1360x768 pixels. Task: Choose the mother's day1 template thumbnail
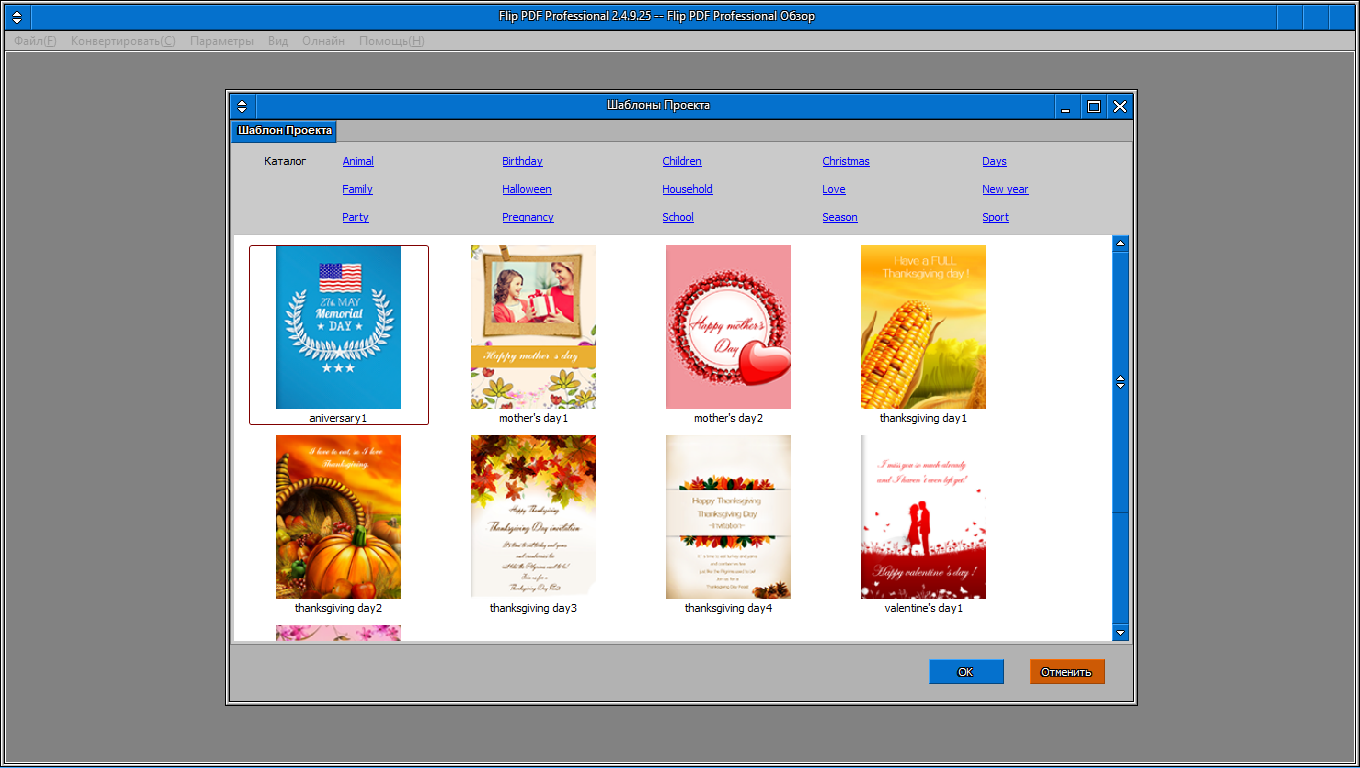(x=533, y=327)
